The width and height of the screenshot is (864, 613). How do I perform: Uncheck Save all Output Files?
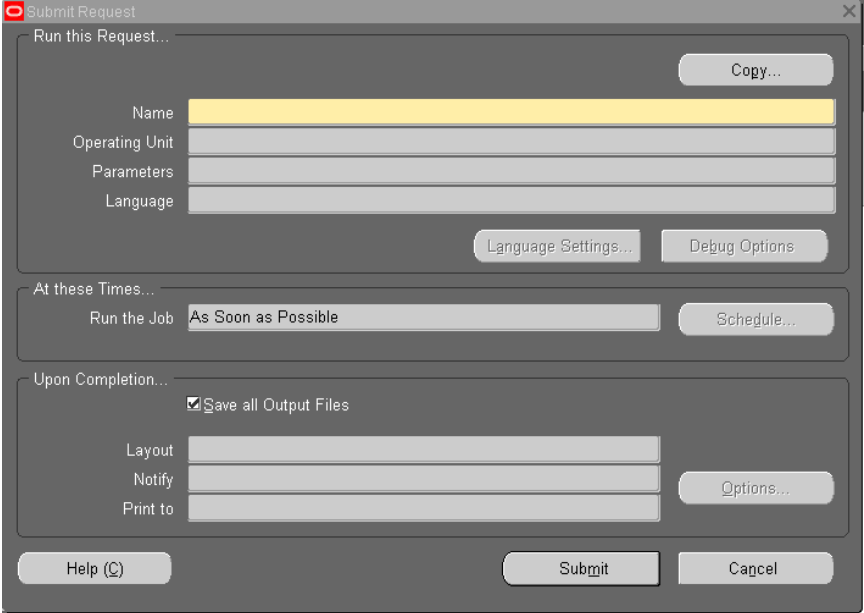194,405
